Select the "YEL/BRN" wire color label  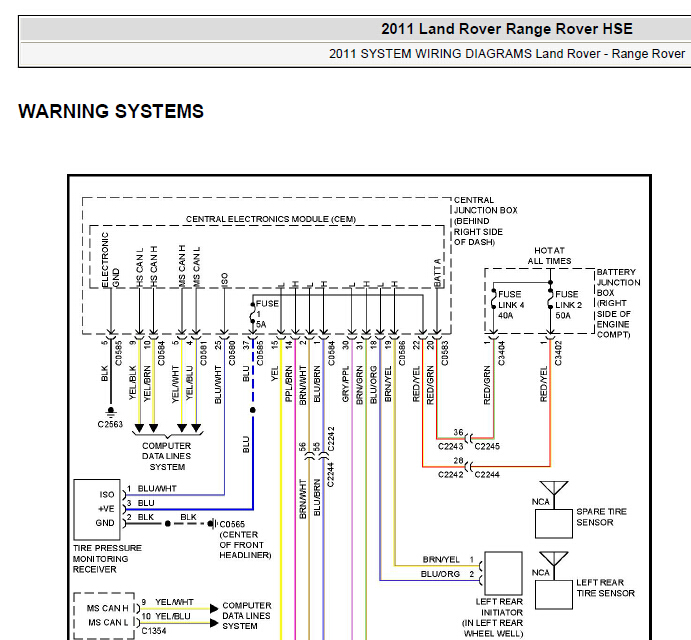(147, 383)
